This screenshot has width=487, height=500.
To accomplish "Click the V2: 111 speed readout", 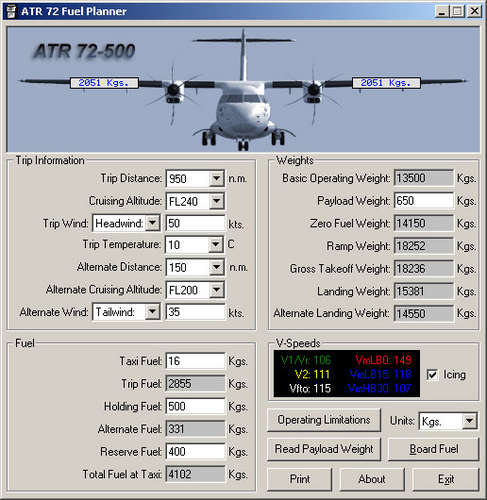I will 312,374.
